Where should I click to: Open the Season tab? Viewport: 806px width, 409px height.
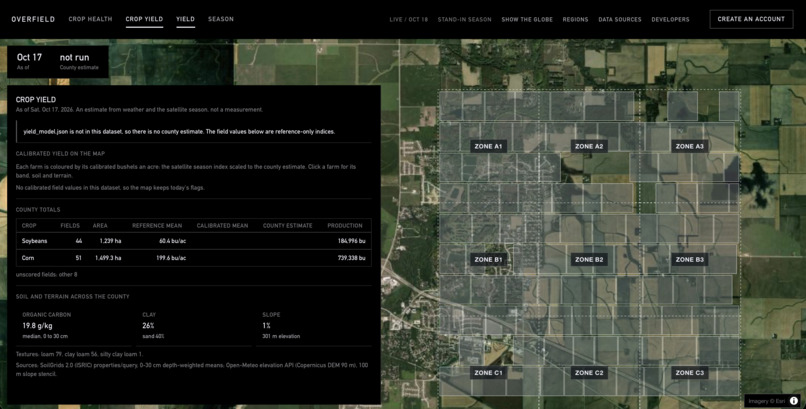(221, 19)
